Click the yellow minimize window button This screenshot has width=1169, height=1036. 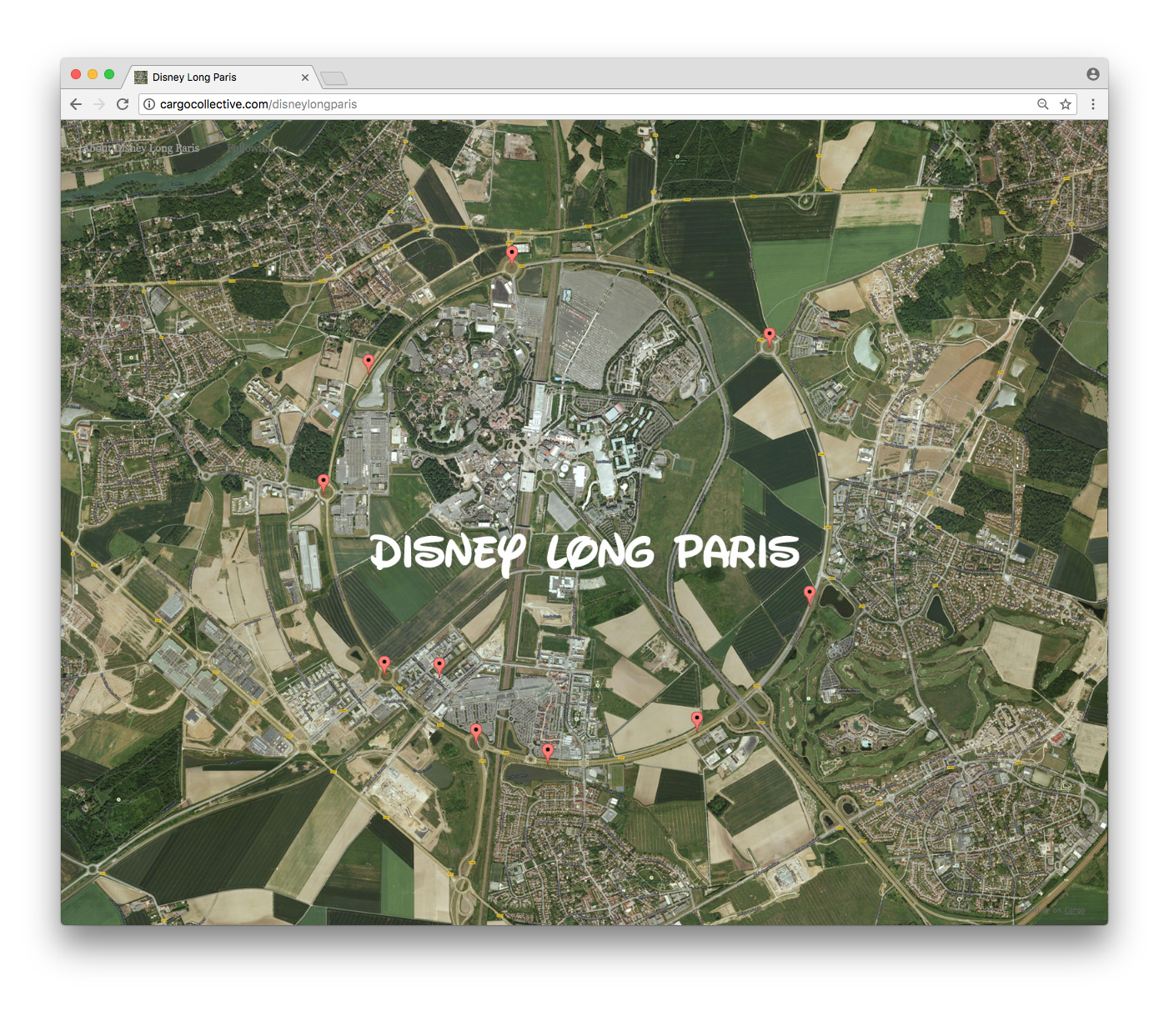tap(93, 74)
